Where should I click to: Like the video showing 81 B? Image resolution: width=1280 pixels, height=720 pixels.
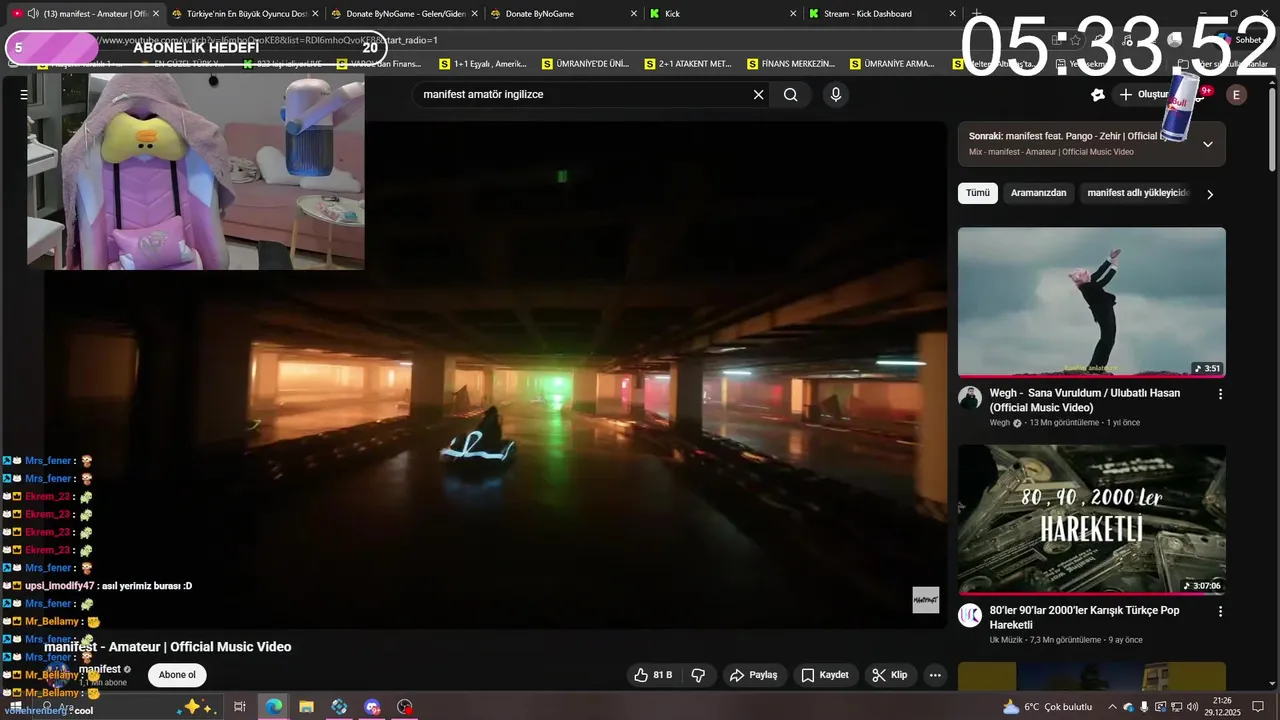point(652,675)
